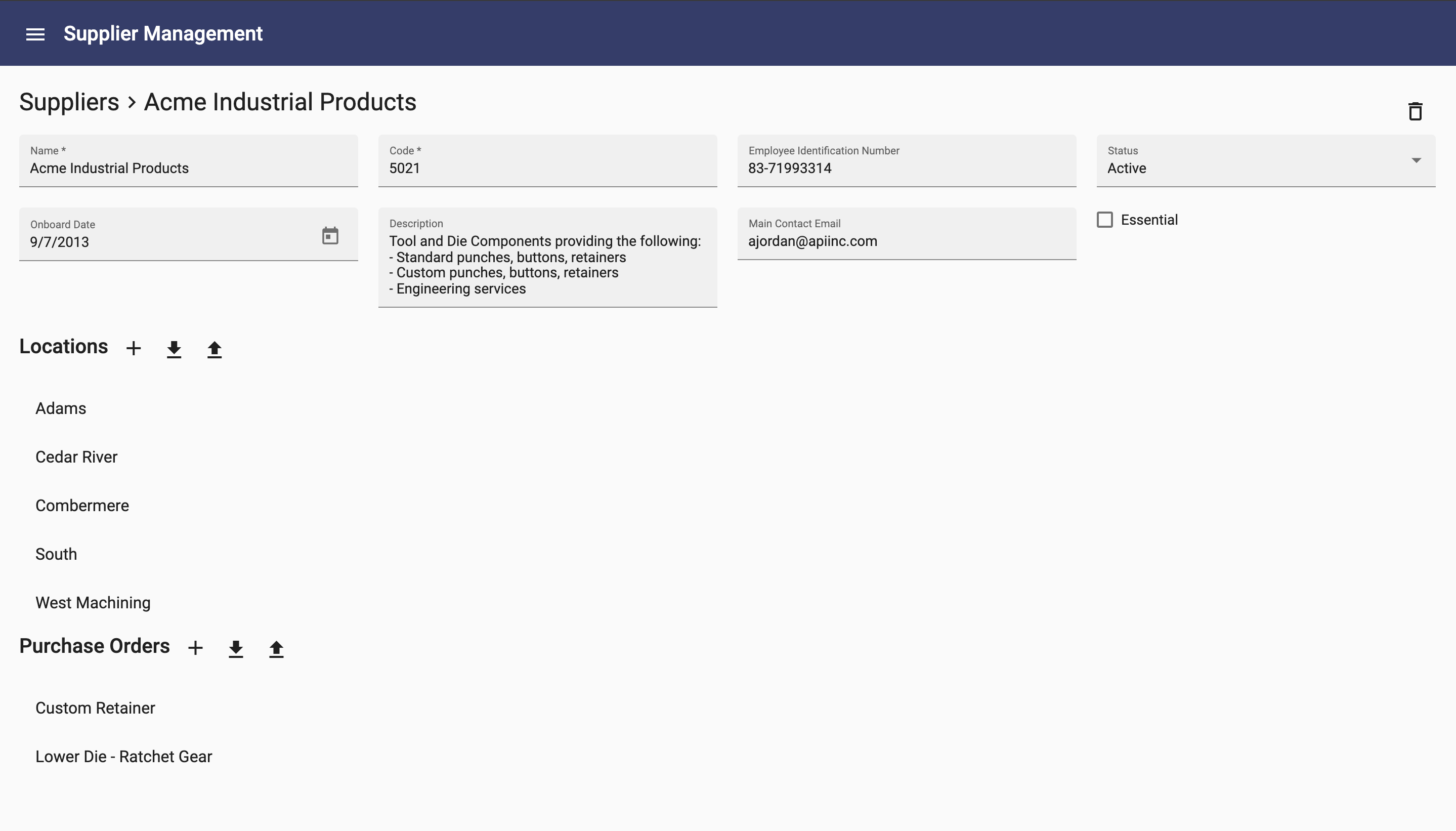Screen dimensions: 1456x831
Task: Click the download locations icon
Action: point(175,348)
